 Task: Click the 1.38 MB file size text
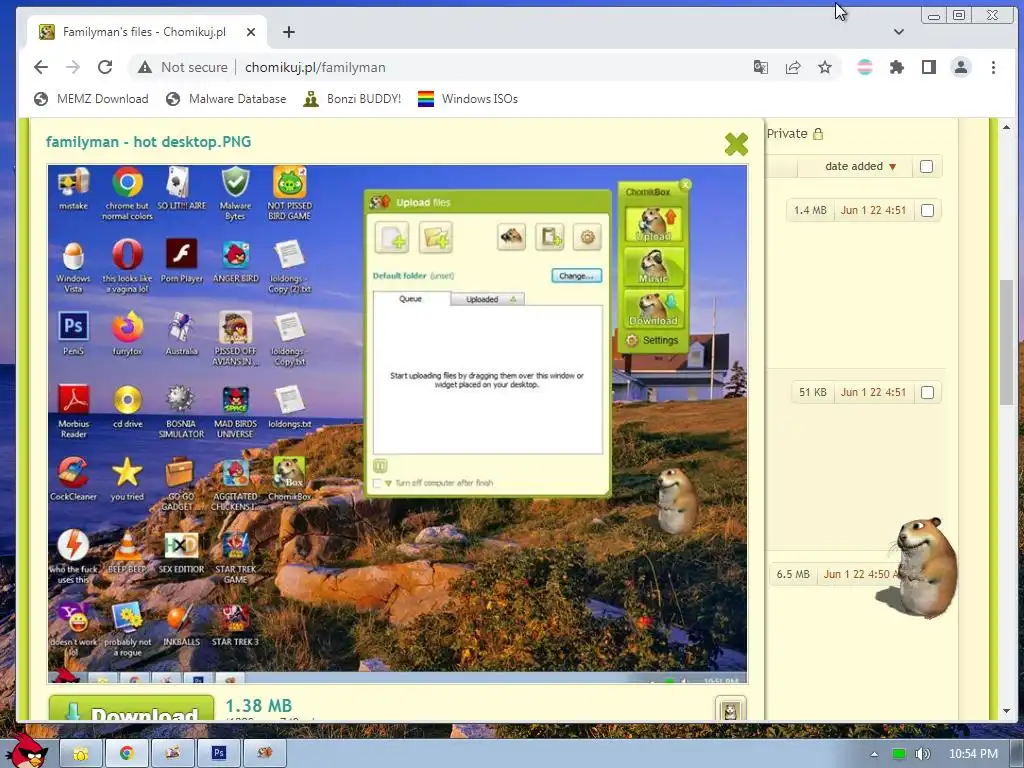pyautogui.click(x=259, y=706)
